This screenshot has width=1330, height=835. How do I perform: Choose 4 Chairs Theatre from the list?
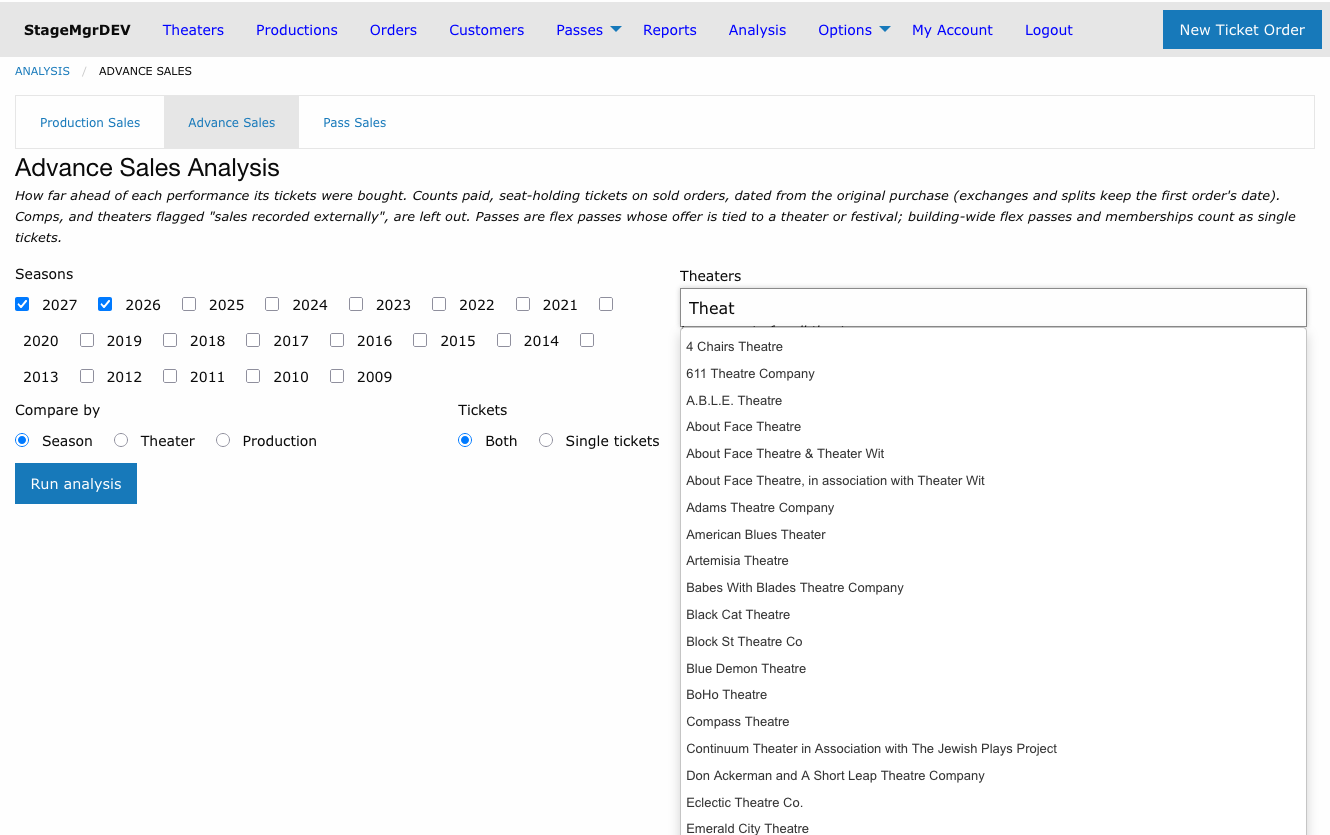click(x=993, y=347)
